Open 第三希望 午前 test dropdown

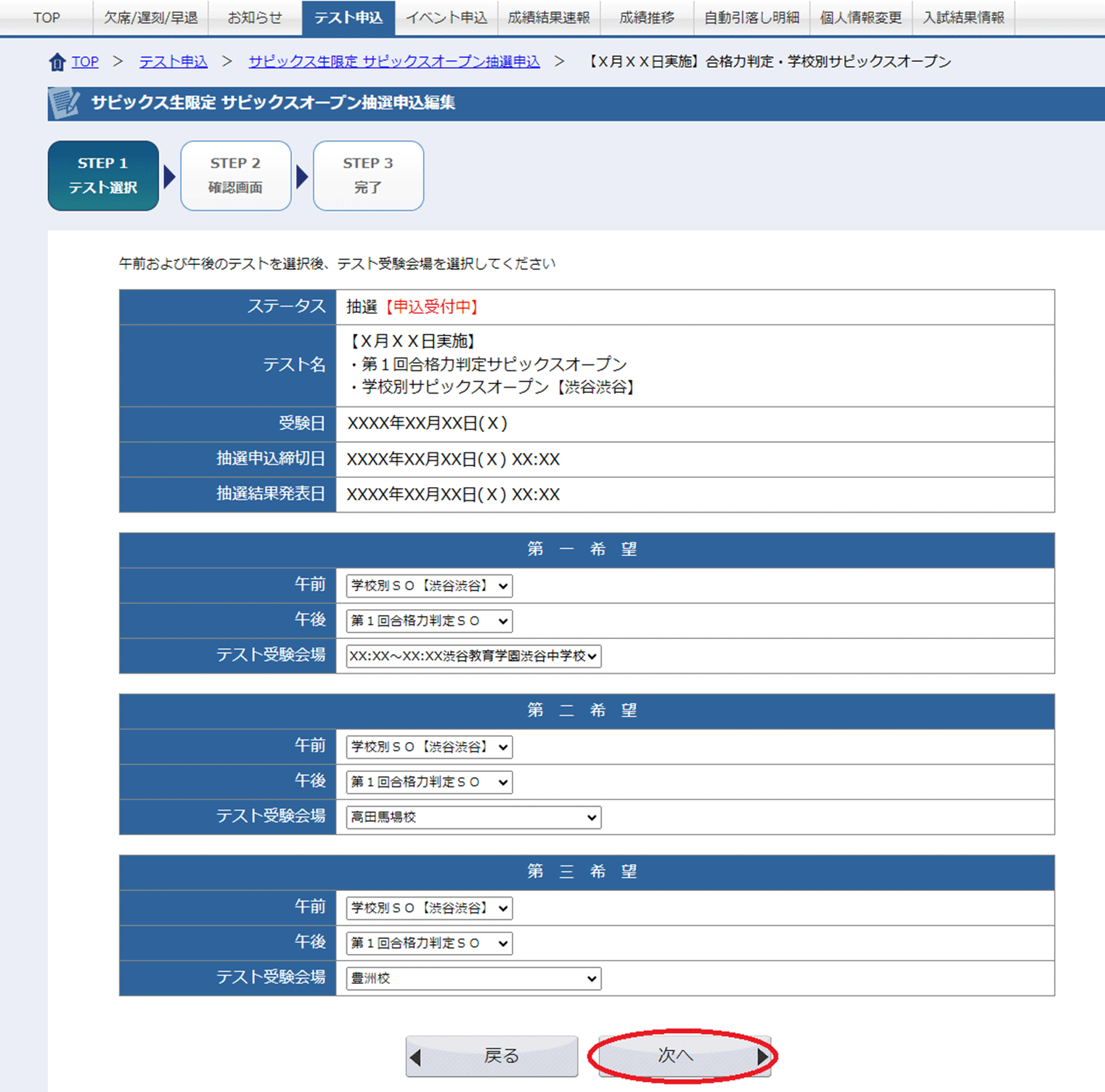pyautogui.click(x=429, y=908)
